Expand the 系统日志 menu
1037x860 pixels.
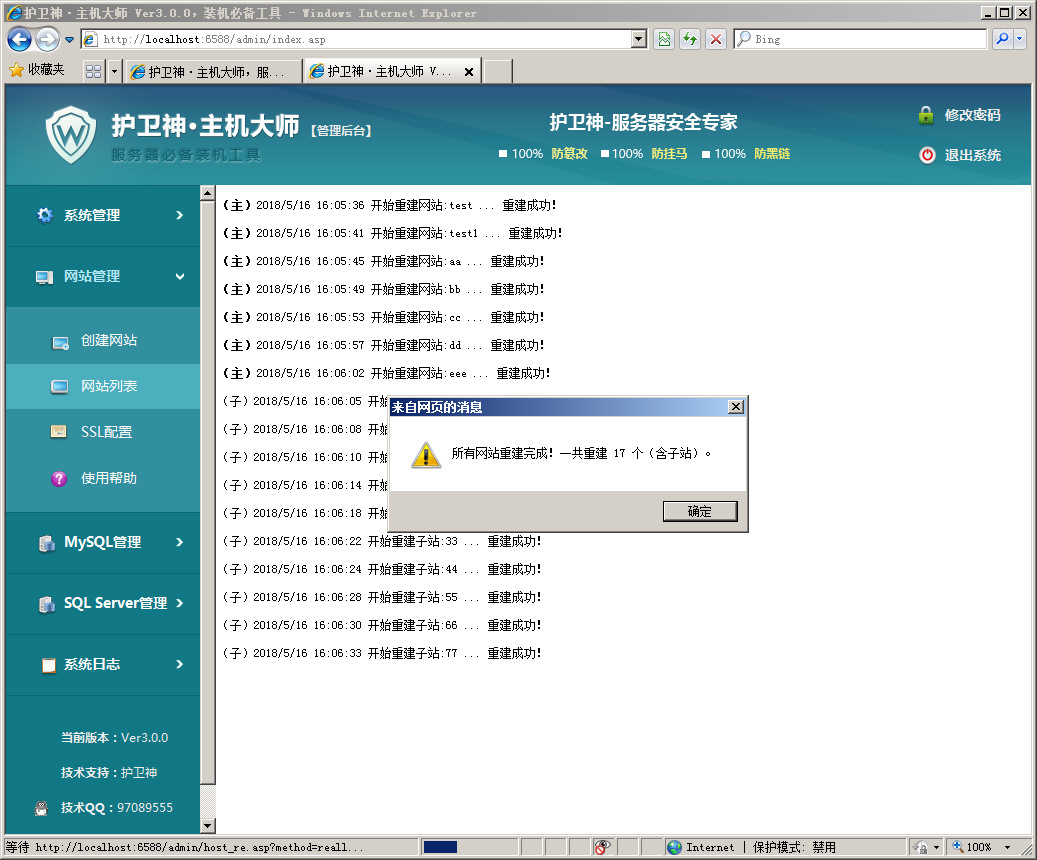(x=103, y=664)
